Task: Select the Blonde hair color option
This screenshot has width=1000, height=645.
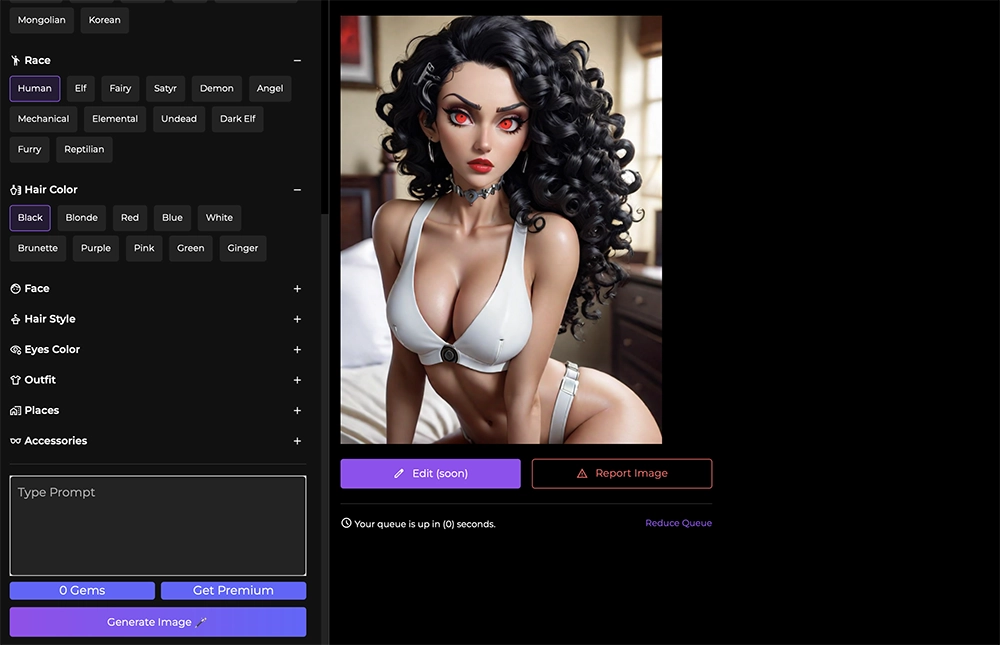Action: 81,217
